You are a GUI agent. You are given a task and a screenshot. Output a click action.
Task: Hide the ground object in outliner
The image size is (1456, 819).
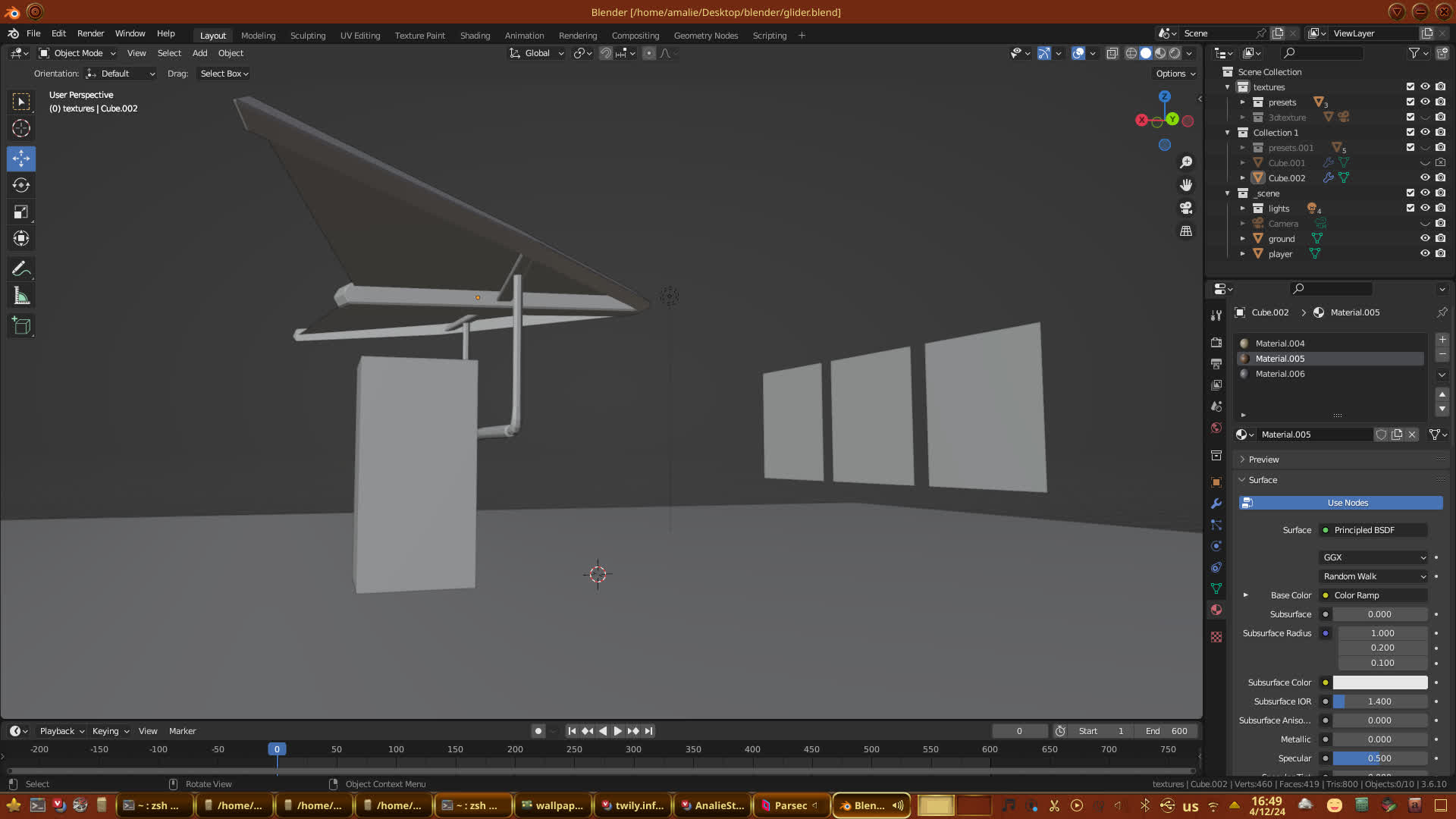pyautogui.click(x=1425, y=238)
